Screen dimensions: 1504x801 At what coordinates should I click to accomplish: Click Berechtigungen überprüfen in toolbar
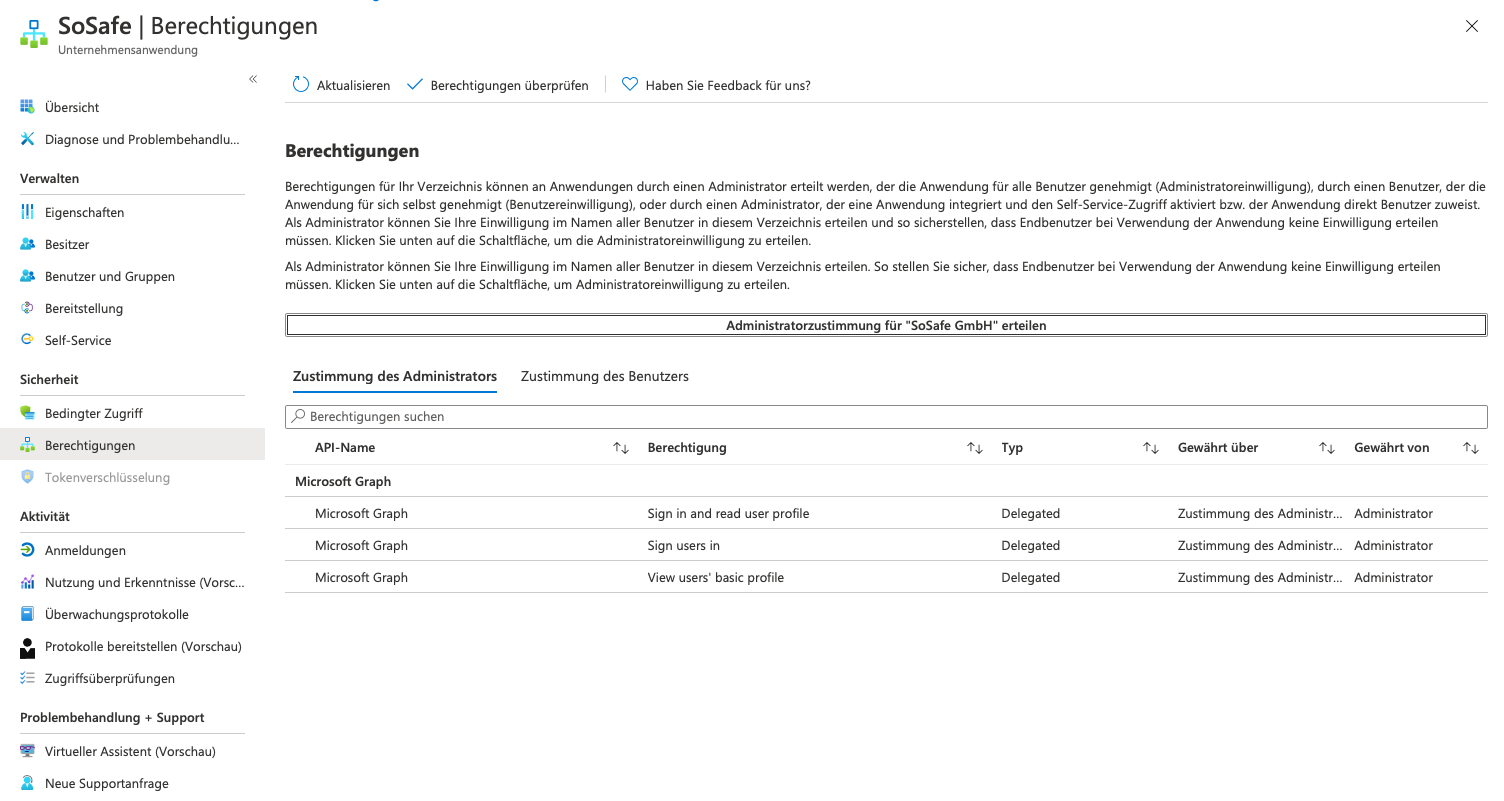click(498, 85)
